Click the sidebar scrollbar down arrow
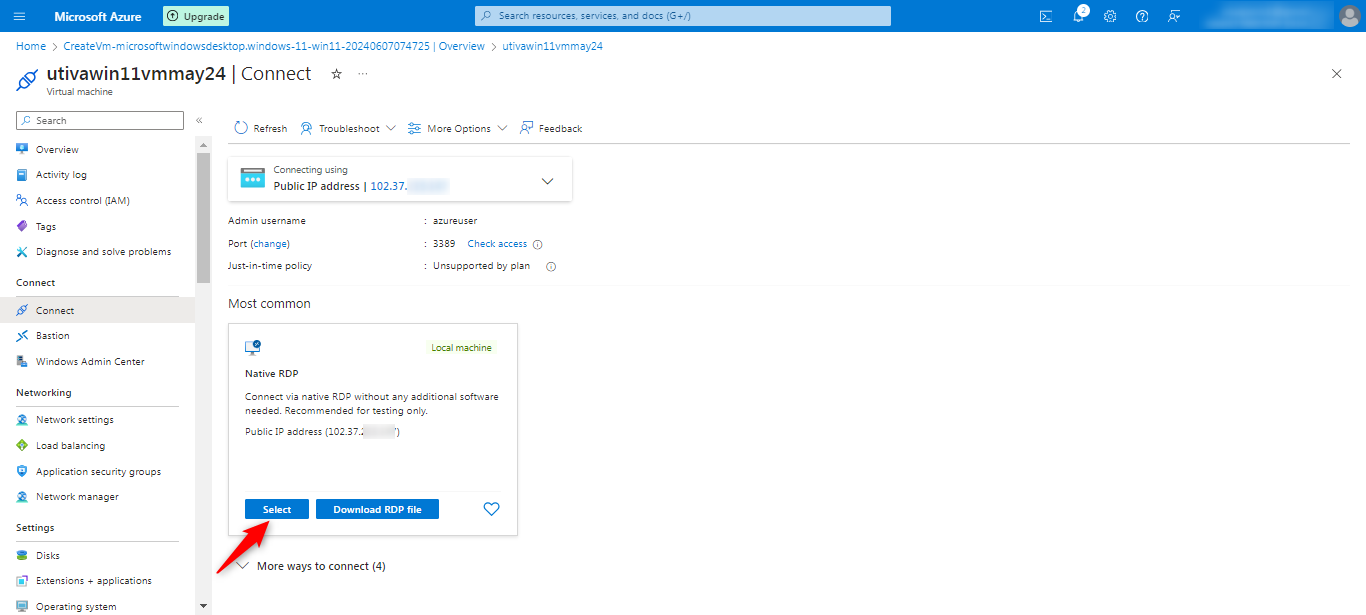 pyautogui.click(x=204, y=606)
